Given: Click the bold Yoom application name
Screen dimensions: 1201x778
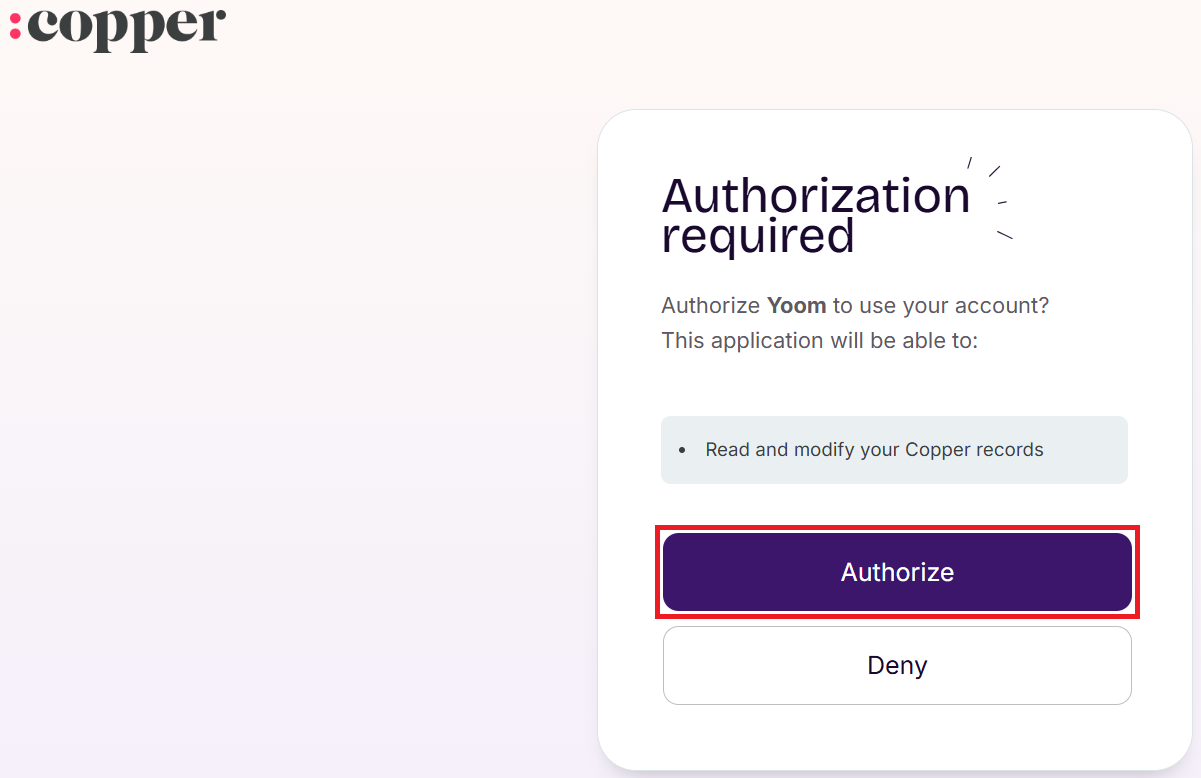Looking at the screenshot, I should (796, 306).
